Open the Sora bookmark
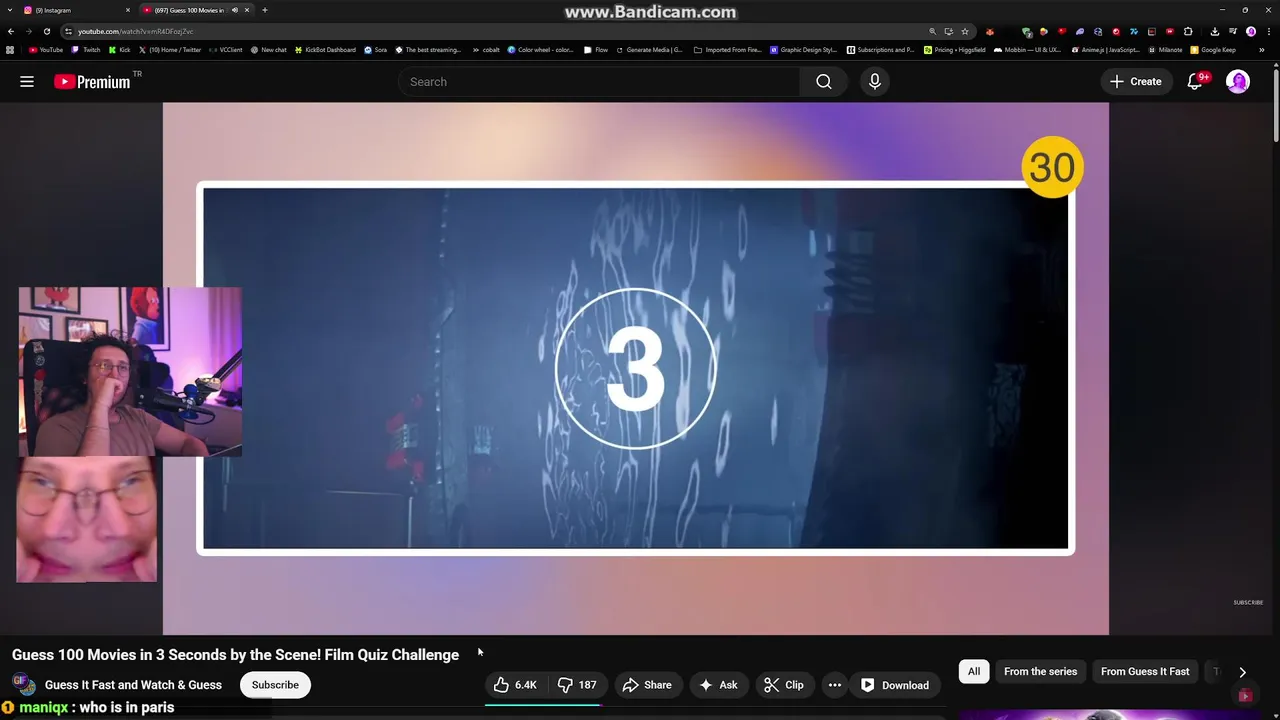 [x=376, y=49]
